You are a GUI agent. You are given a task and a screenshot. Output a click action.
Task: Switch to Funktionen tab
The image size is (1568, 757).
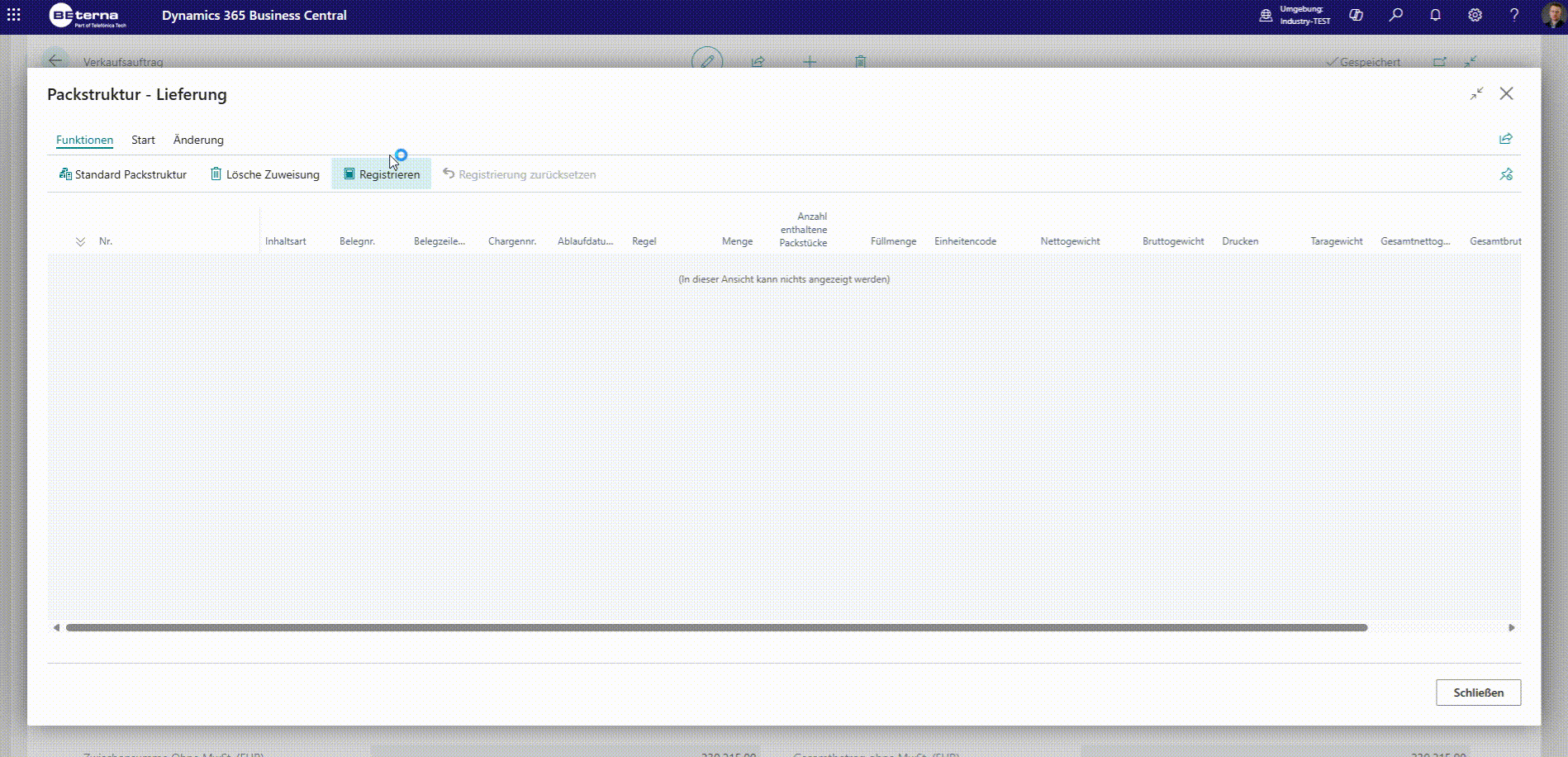point(84,140)
